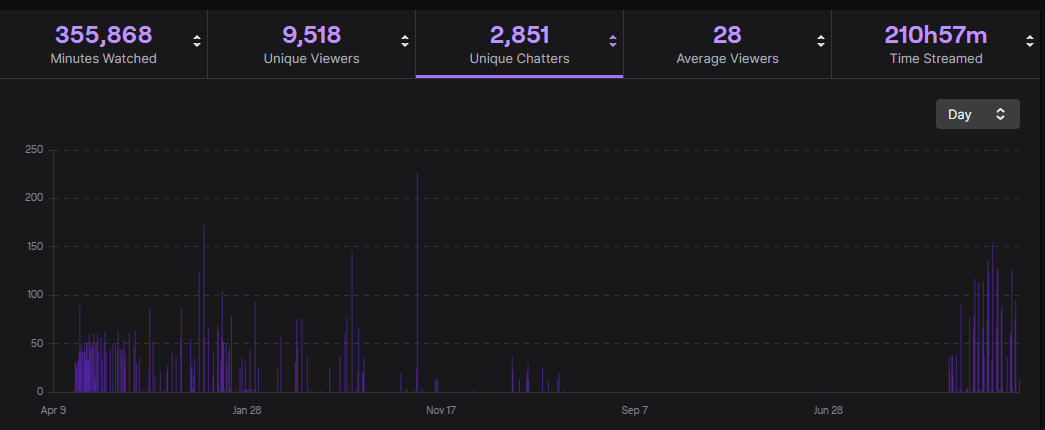This screenshot has height=430, width=1045.
Task: Select the Time Streamed stat tab
Action: (938, 44)
